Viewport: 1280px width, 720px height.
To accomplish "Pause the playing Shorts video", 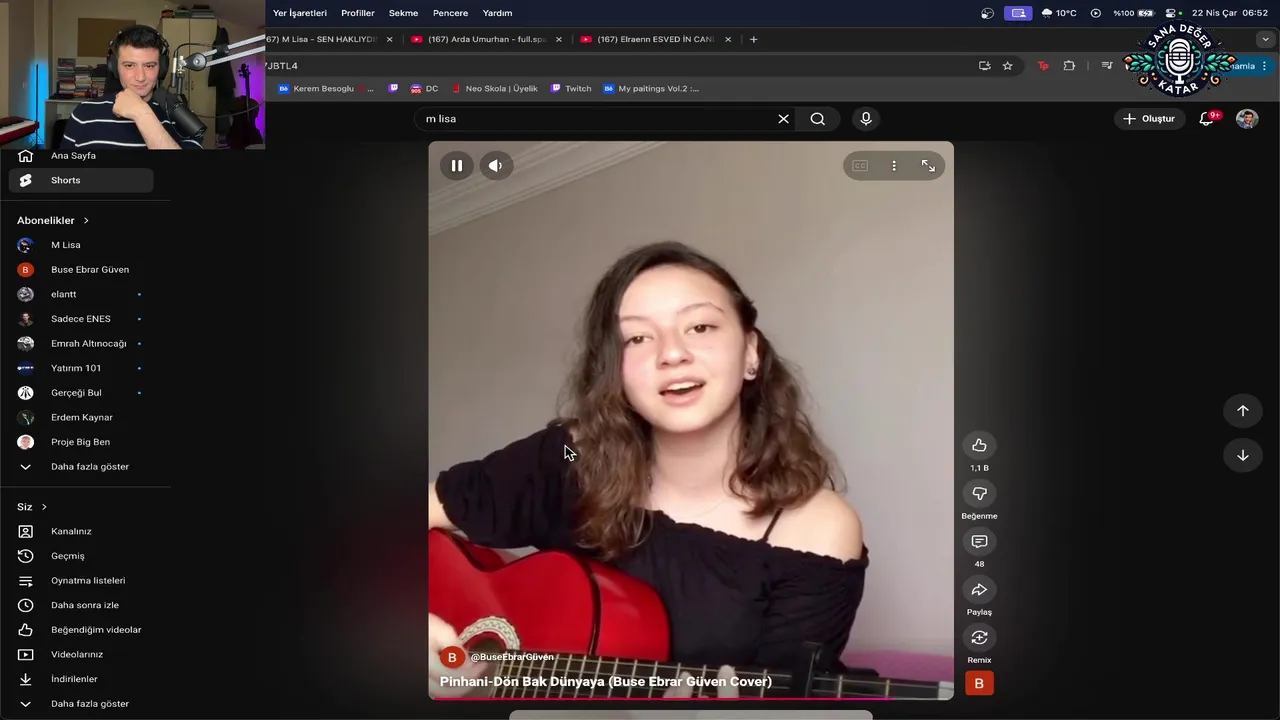I will 456,166.
